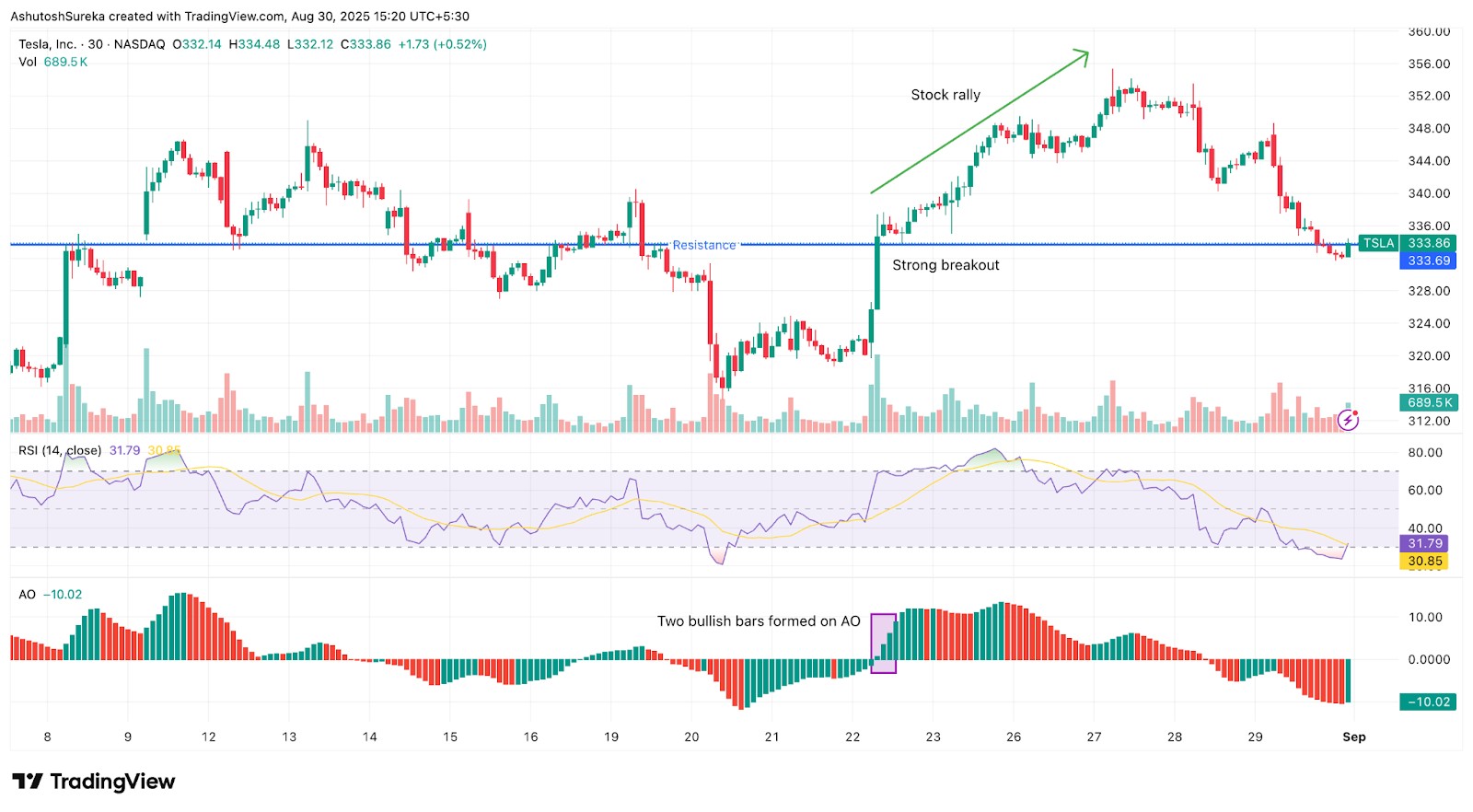
Task: Click the 0.0000 level on the AO axis
Action: point(1429,659)
